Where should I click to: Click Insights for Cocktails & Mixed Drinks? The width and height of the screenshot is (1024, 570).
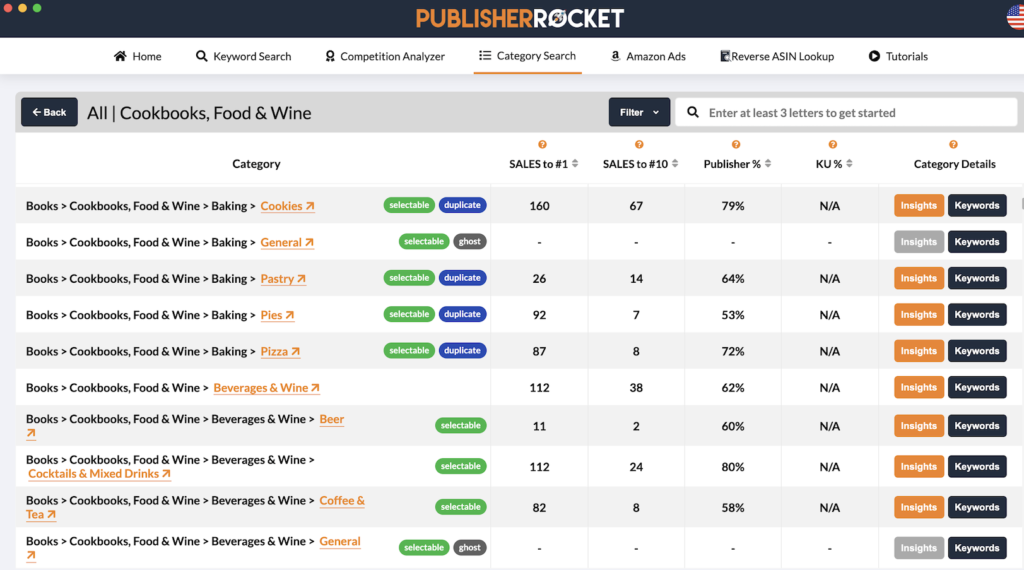click(x=918, y=466)
